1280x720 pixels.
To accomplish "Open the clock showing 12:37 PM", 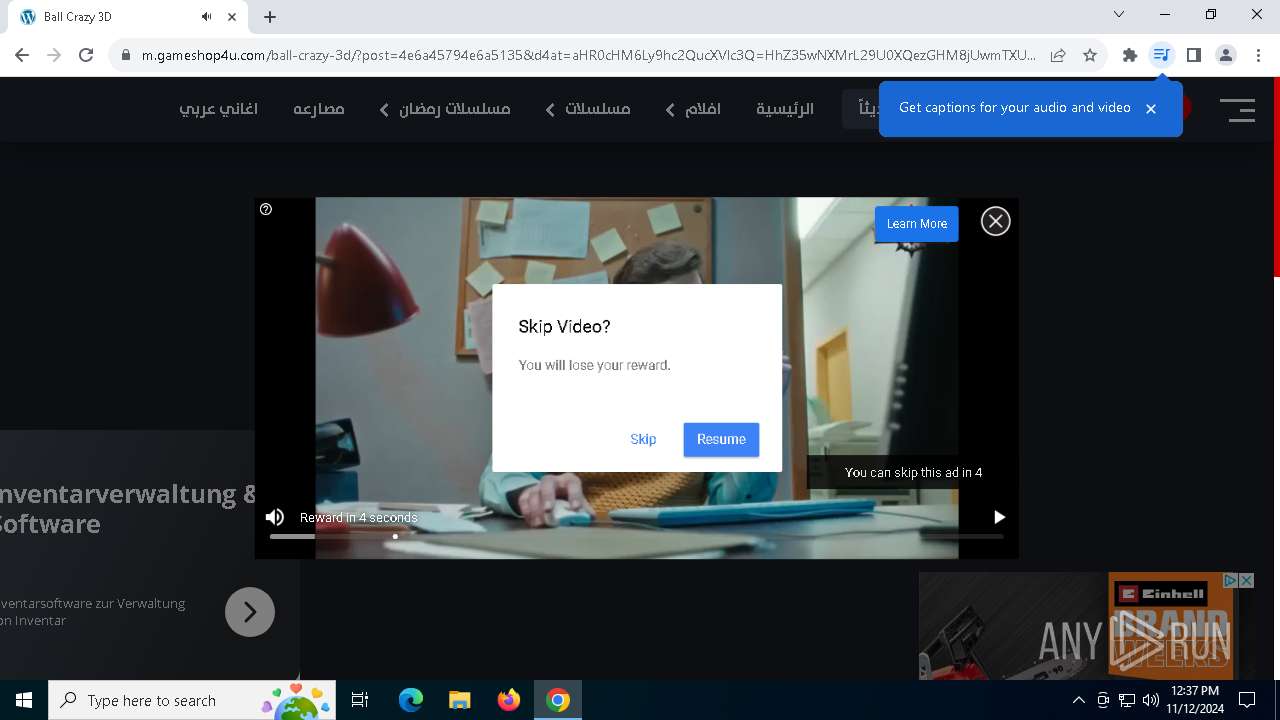I will [x=1195, y=700].
